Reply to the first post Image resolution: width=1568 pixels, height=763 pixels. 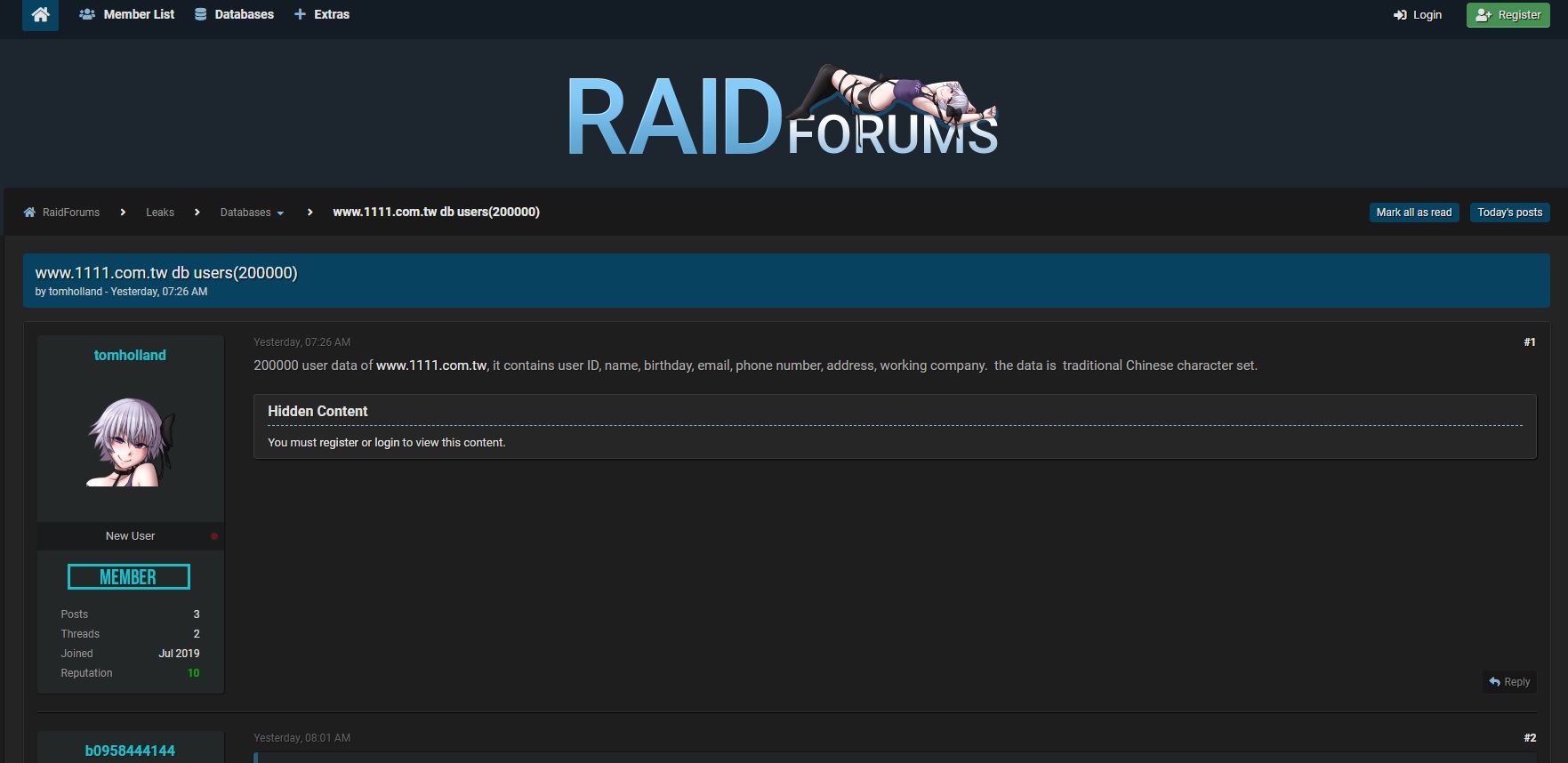coord(1509,682)
